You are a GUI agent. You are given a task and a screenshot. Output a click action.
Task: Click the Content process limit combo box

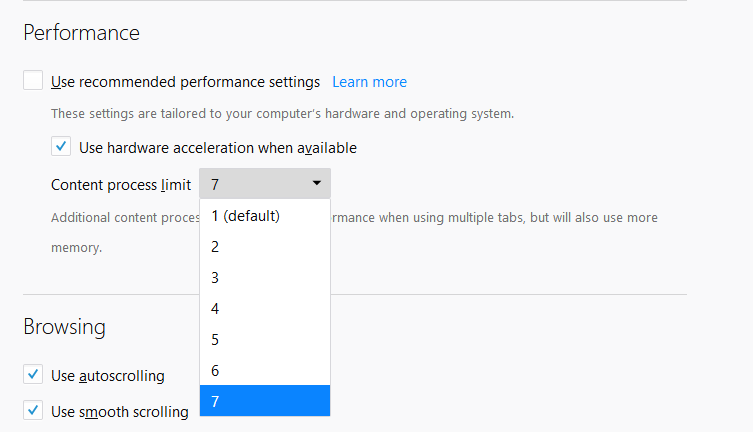coord(264,184)
